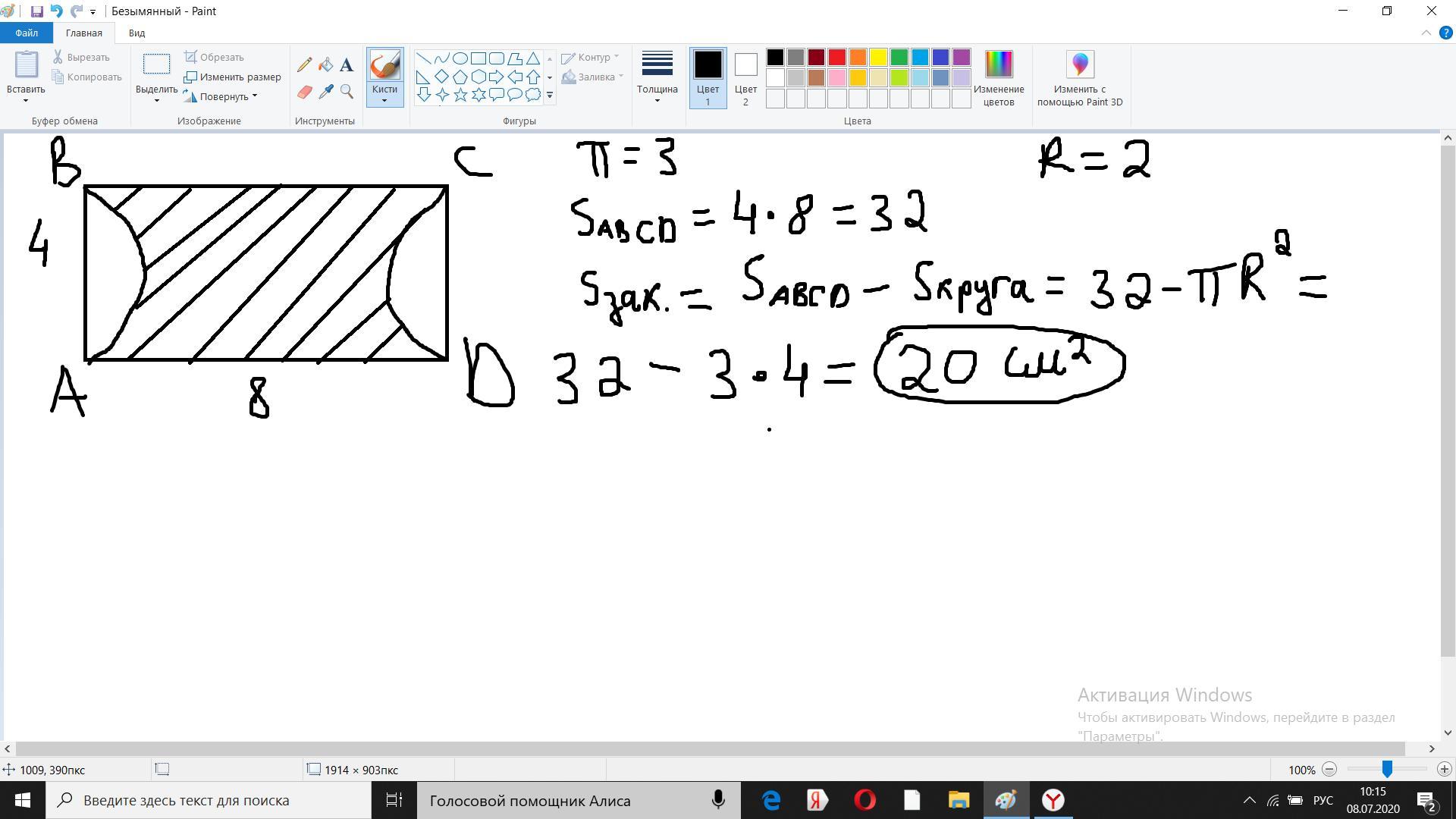The image size is (1456, 819).
Task: Activate Color 1 selector
Action: tap(708, 77)
